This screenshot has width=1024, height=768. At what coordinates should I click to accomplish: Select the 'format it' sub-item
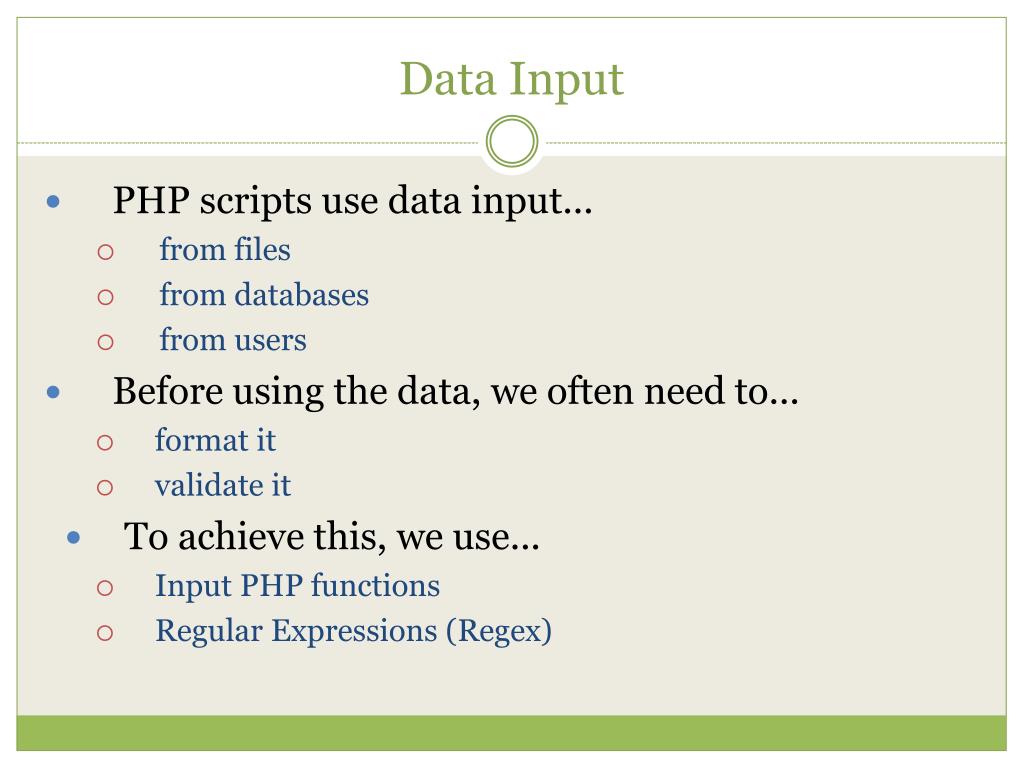click(215, 440)
